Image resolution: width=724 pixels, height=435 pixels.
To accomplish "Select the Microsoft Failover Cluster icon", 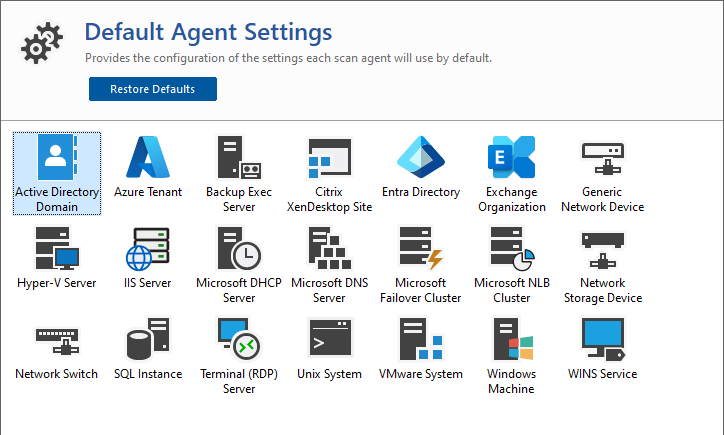I will click(421, 248).
